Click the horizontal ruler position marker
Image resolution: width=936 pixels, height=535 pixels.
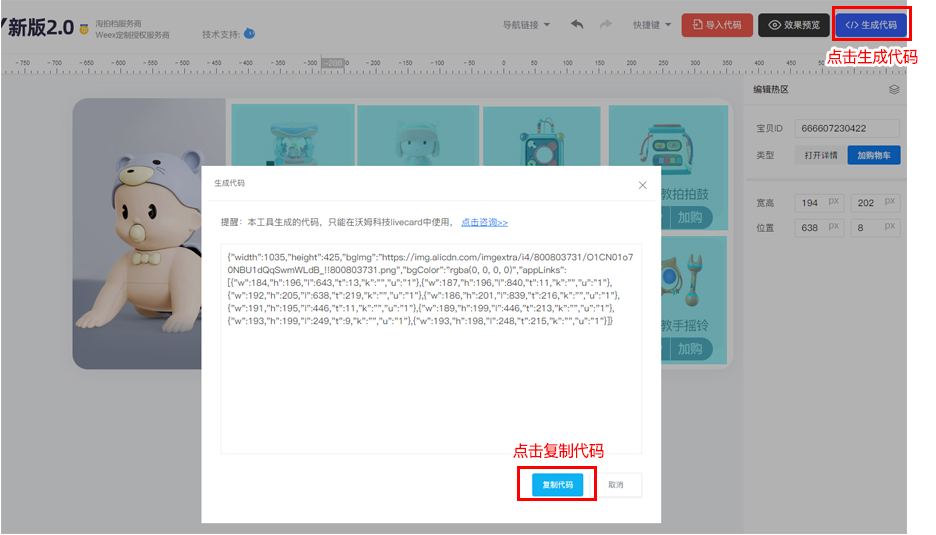point(333,63)
